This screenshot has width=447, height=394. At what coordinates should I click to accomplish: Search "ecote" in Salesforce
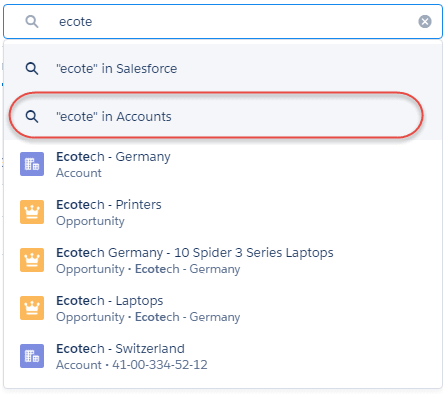223,69
